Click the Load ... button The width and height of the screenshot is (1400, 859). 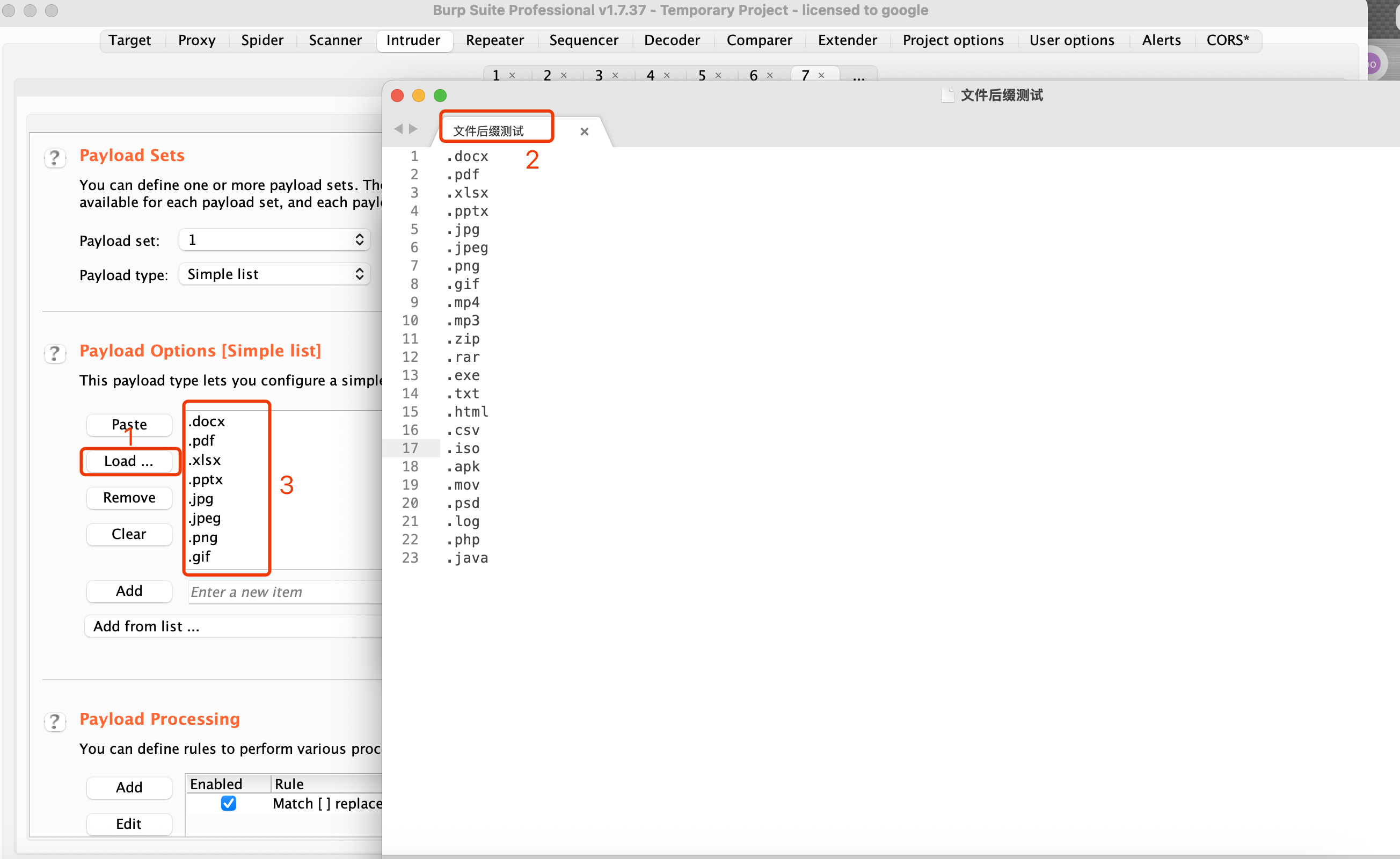tap(129, 461)
